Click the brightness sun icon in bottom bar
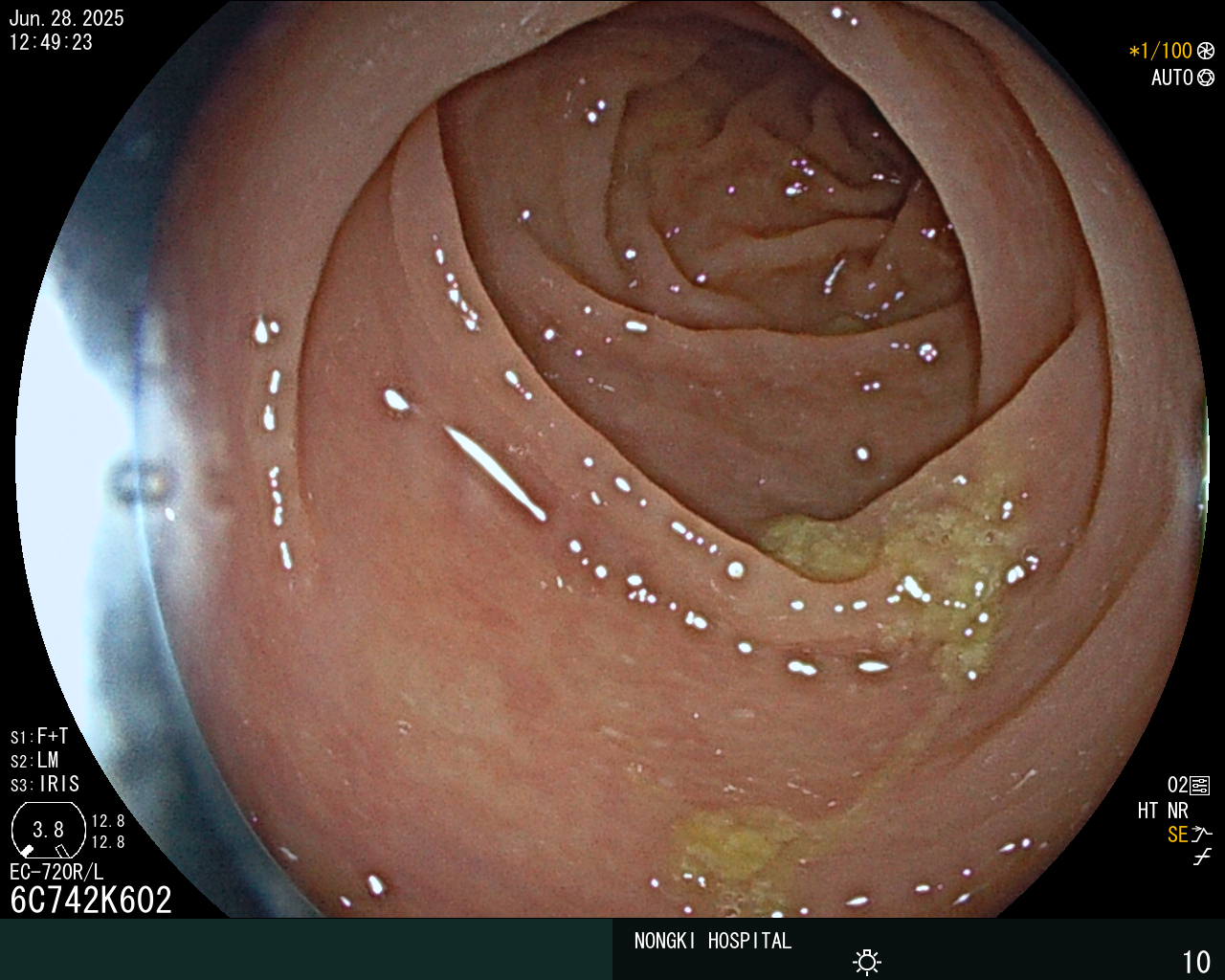This screenshot has height=980, width=1225. coord(867,962)
